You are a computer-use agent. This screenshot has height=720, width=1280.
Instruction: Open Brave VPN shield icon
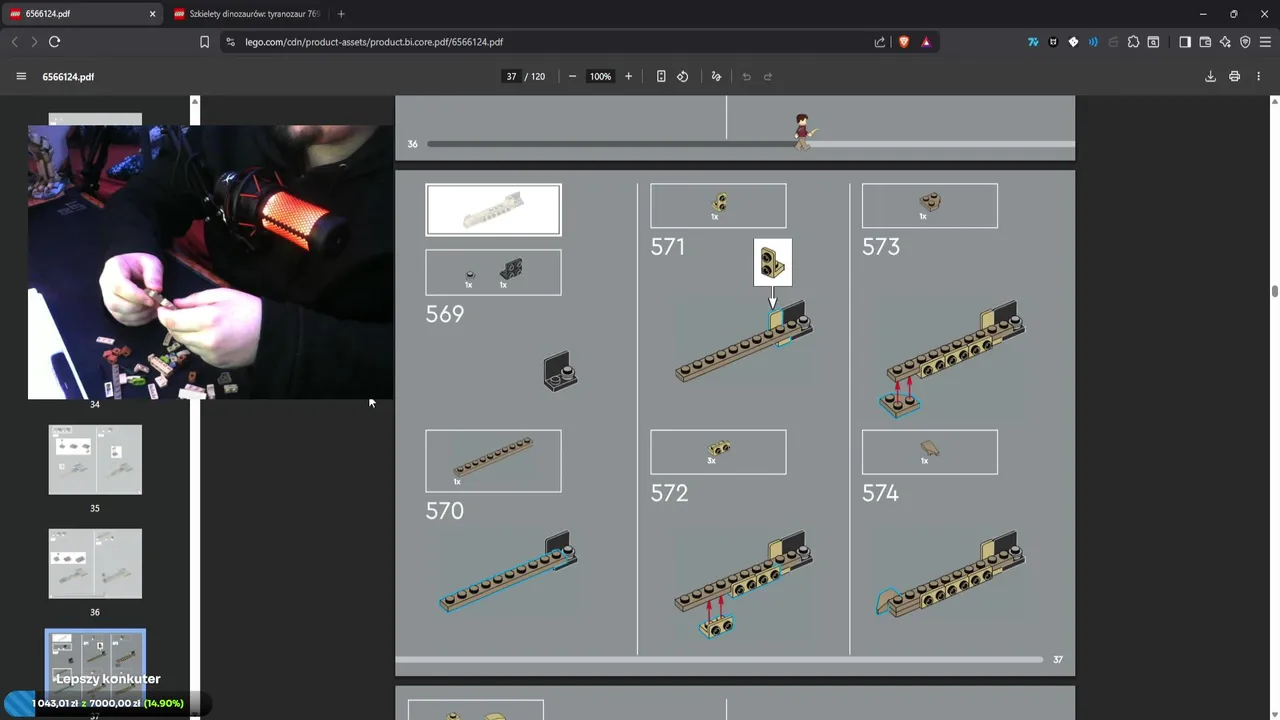(1245, 42)
